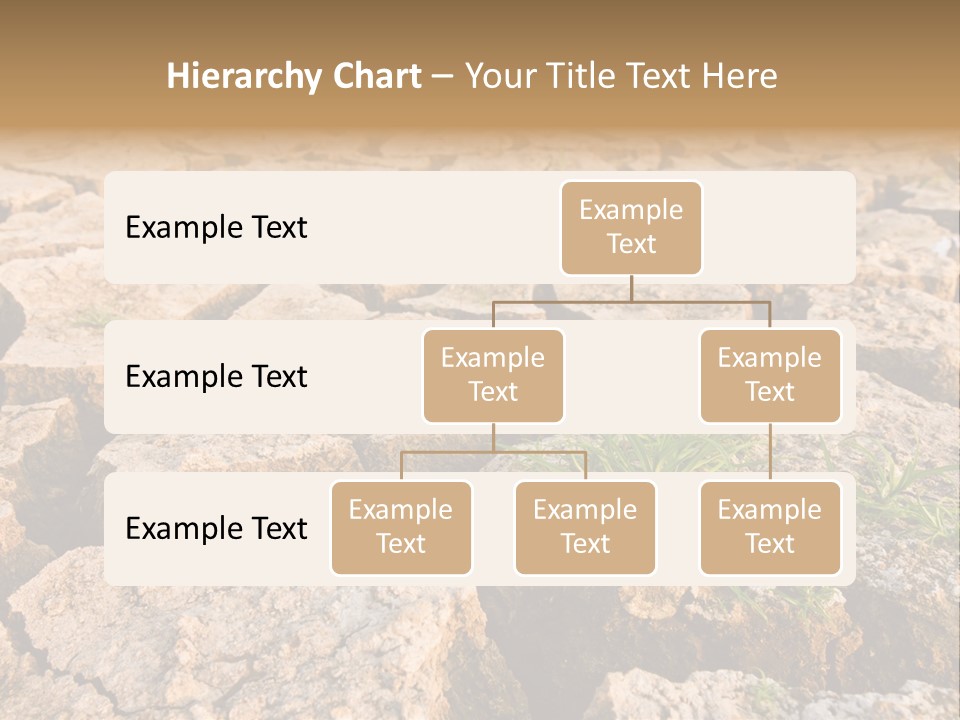Select the vertical connector between the right-side boxes
The width and height of the screenshot is (960, 720).
click(770, 452)
